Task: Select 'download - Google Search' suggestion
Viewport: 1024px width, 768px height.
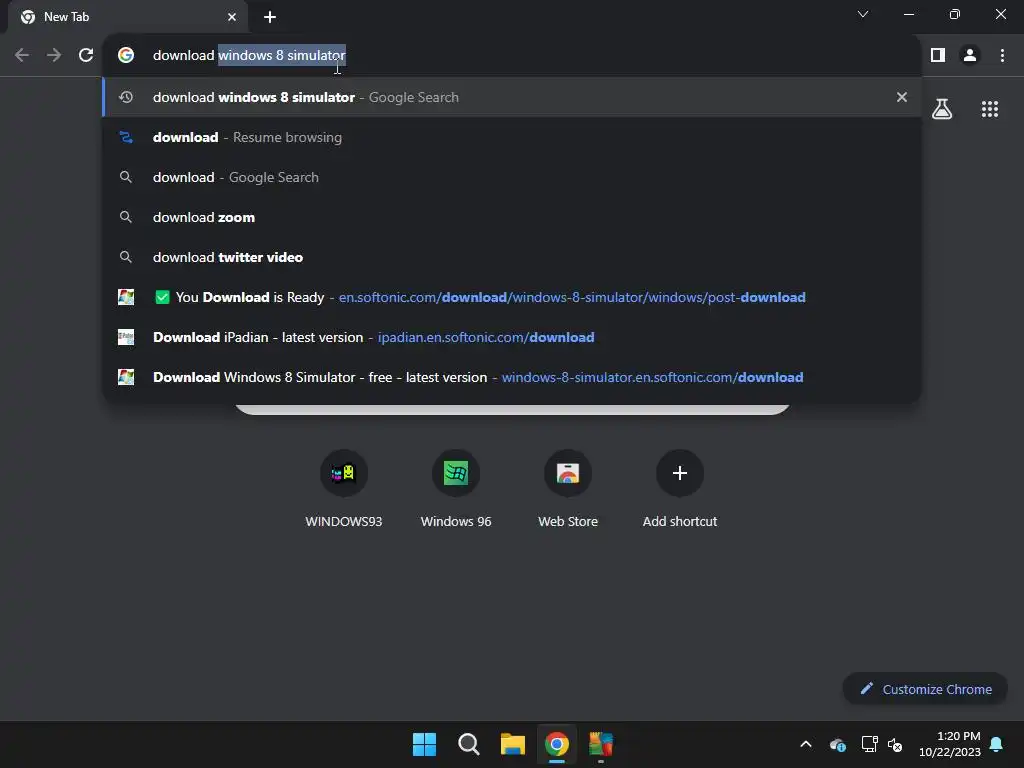Action: point(512,177)
